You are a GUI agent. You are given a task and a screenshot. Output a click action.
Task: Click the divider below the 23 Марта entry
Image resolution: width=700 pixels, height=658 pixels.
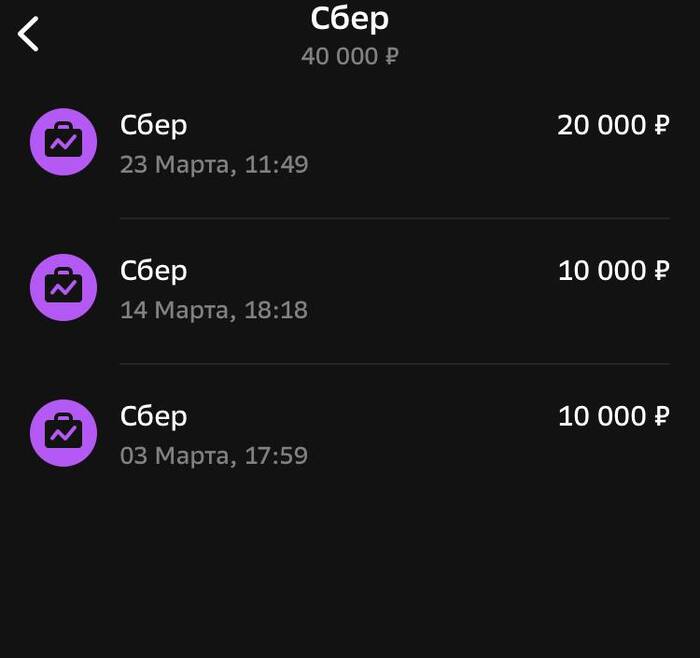(394, 218)
